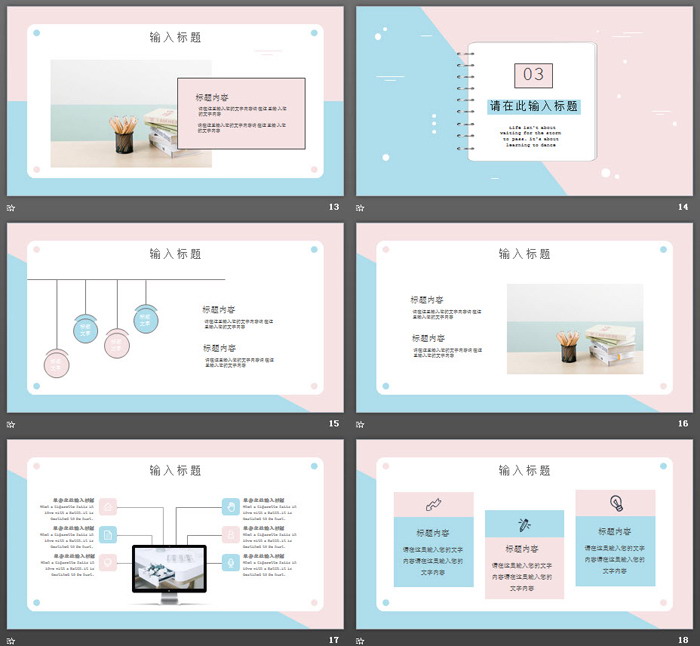Click the 输入标题 title on slide 18

point(525,471)
